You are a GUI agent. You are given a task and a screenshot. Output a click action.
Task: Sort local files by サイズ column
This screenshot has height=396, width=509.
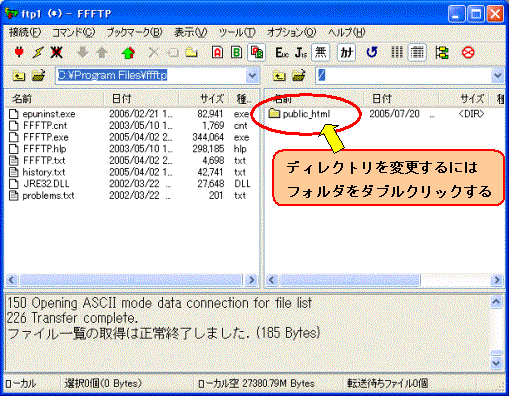click(x=204, y=99)
